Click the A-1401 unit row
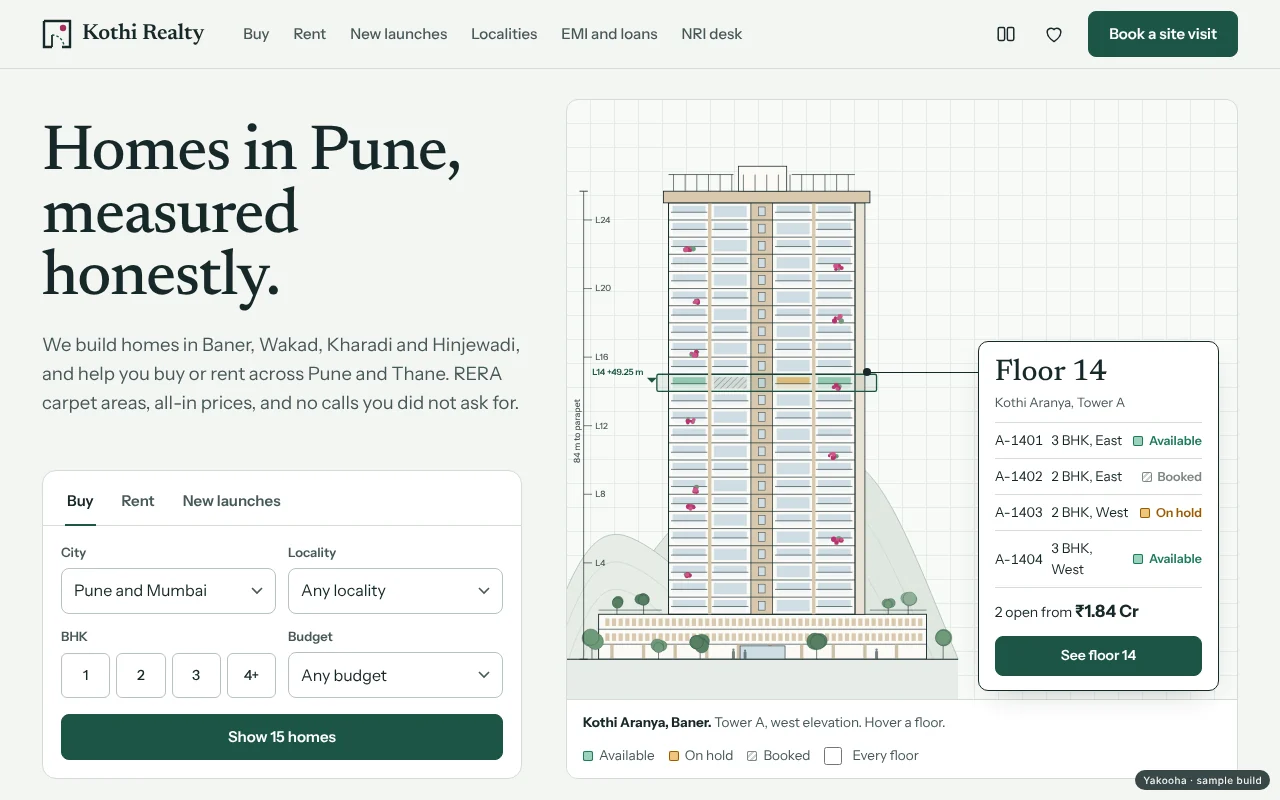The height and width of the screenshot is (800, 1280). pyautogui.click(x=1098, y=441)
